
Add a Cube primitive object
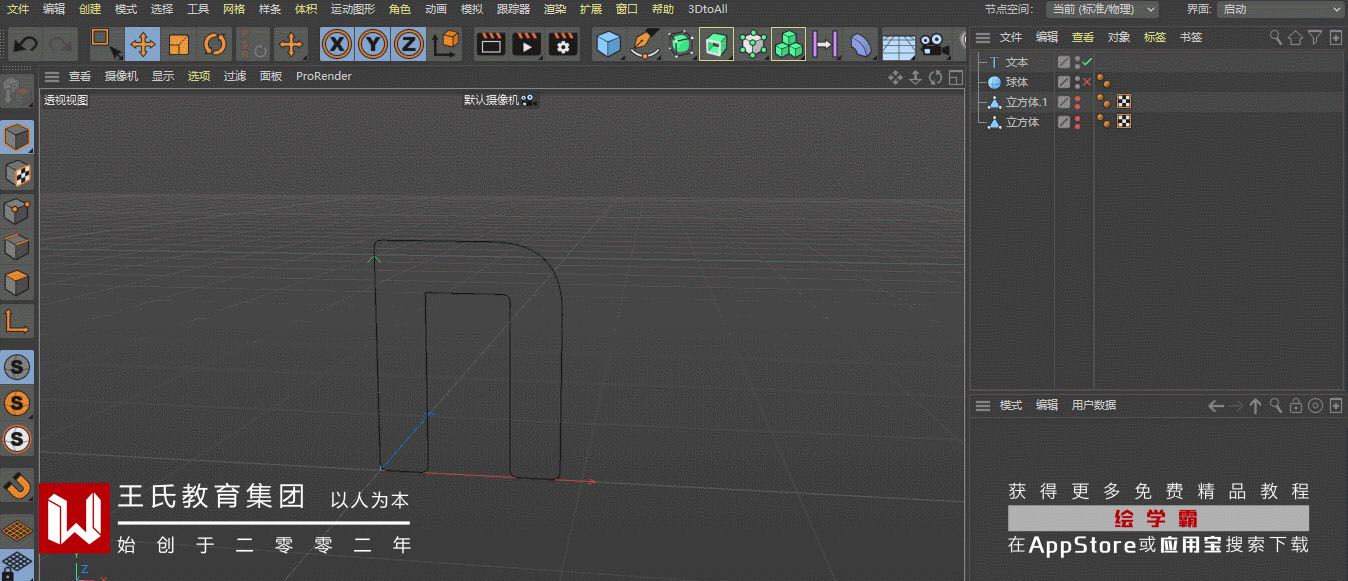(609, 44)
